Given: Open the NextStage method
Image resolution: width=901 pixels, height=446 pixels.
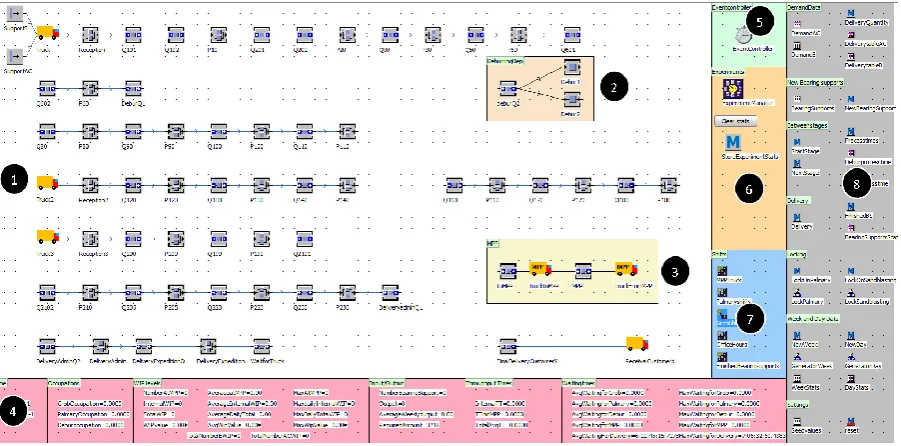Looking at the screenshot, I should (797, 163).
